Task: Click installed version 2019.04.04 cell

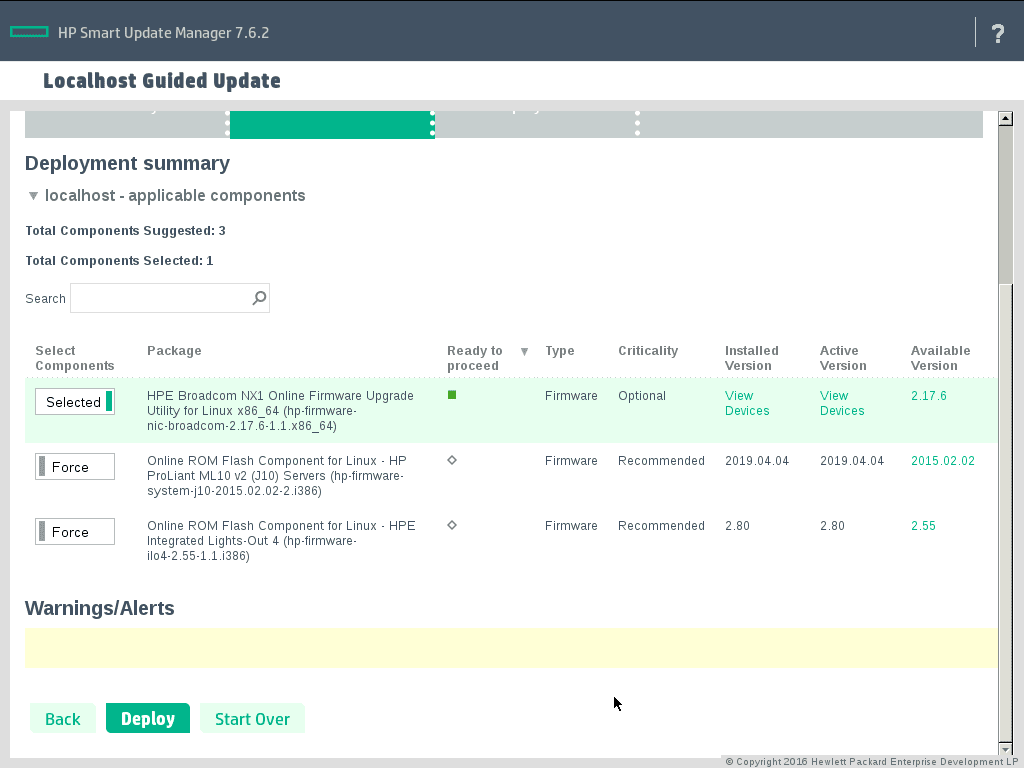Action: [757, 460]
